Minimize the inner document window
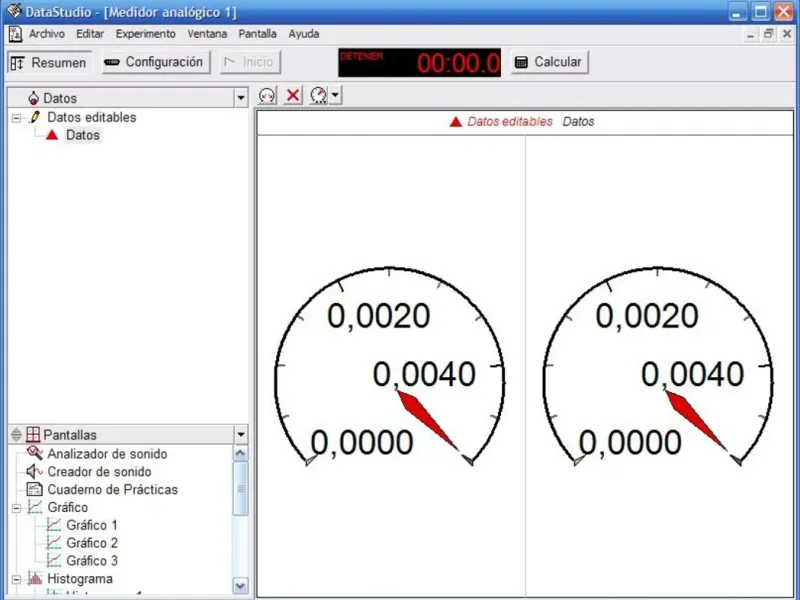800x600 pixels. tap(750, 34)
